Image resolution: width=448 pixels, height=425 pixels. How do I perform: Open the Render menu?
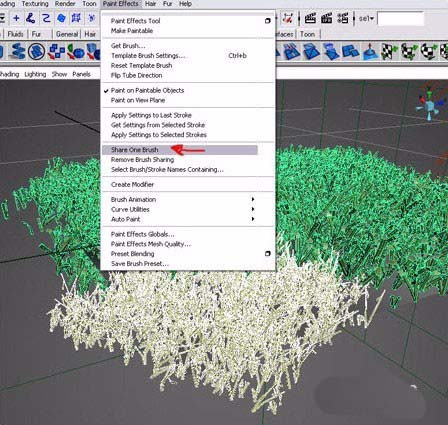[x=65, y=4]
